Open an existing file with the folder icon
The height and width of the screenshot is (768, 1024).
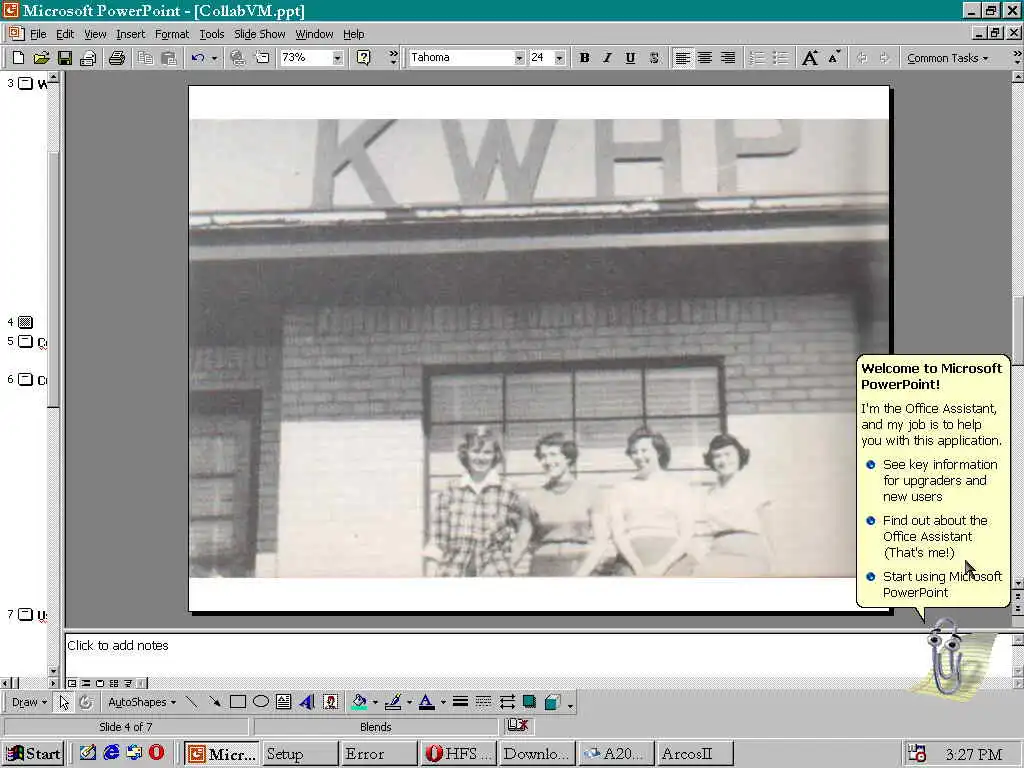point(41,58)
